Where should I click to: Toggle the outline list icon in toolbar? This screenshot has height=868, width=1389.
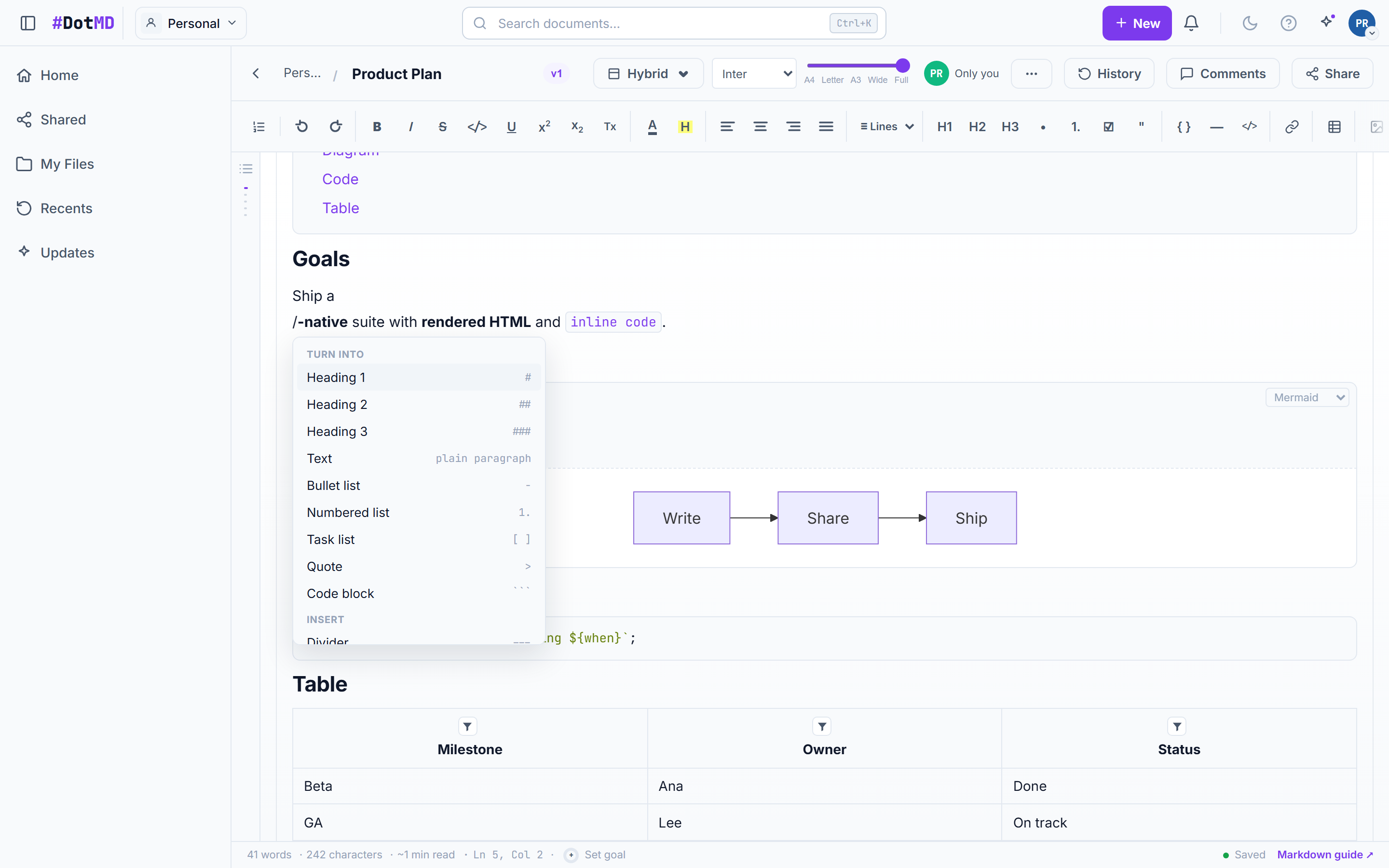pyautogui.click(x=259, y=126)
